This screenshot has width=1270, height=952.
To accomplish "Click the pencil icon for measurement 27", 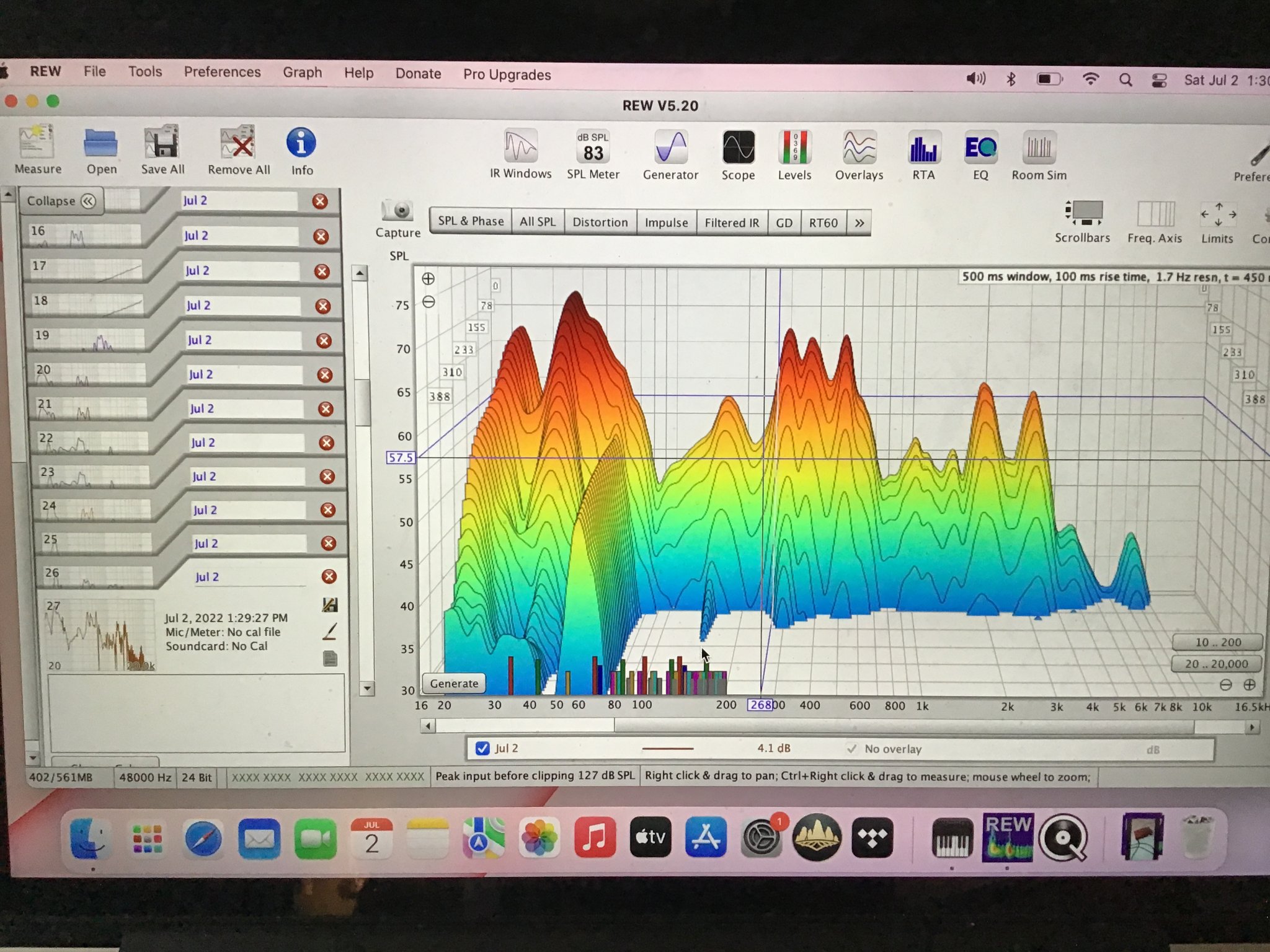I will 330,632.
